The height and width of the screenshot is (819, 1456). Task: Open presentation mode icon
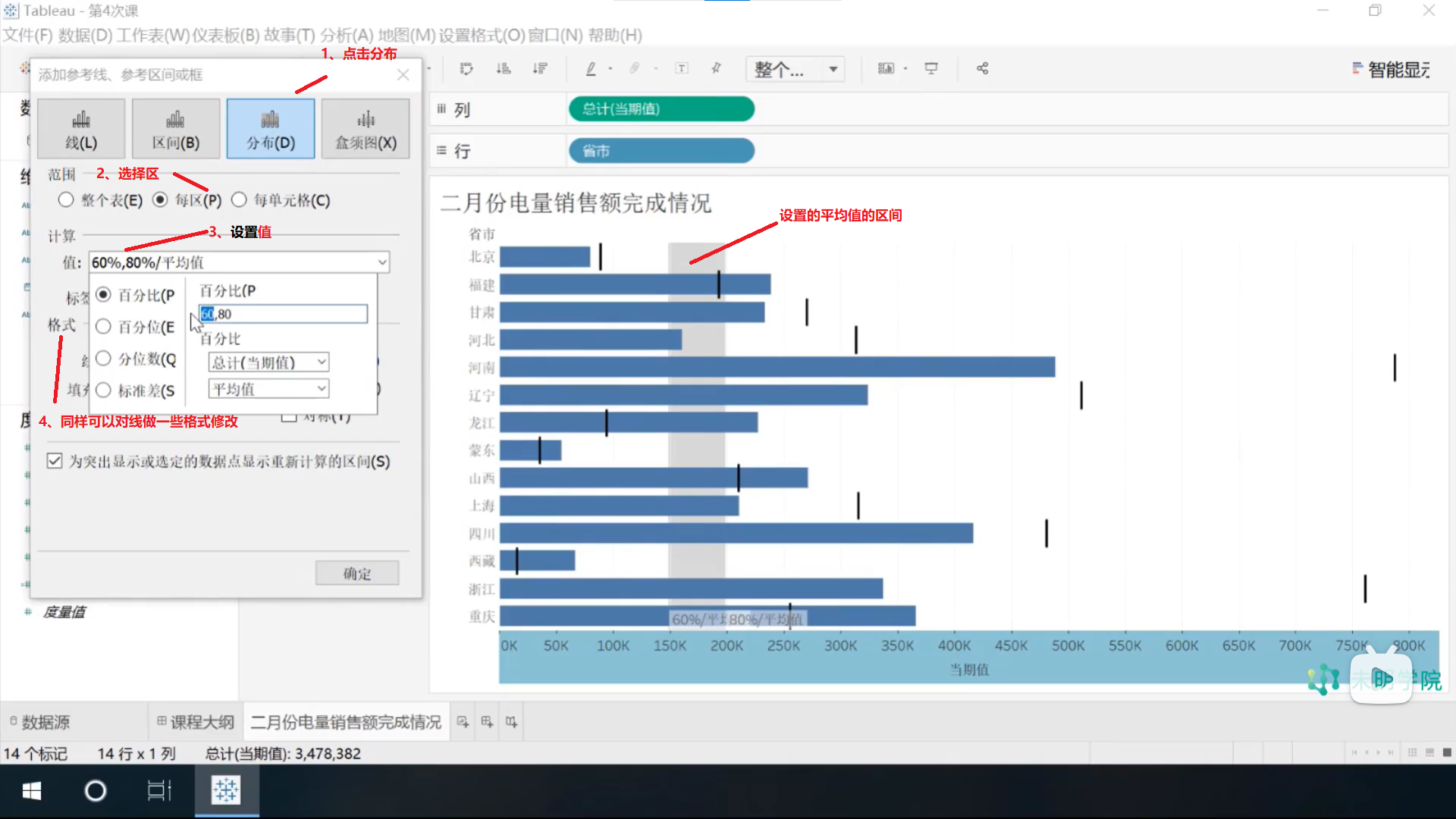click(931, 69)
